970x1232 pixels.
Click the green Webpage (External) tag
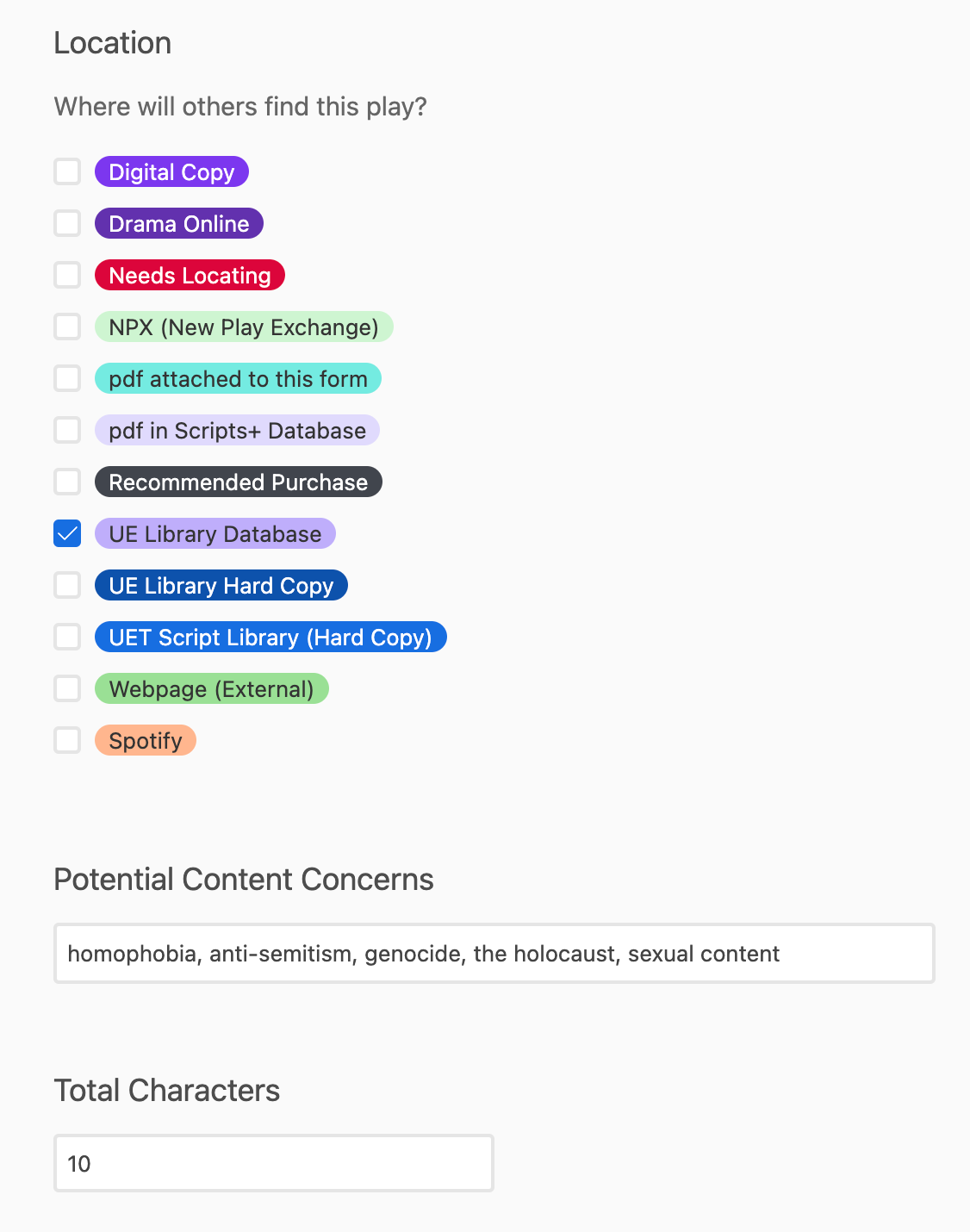pos(212,688)
